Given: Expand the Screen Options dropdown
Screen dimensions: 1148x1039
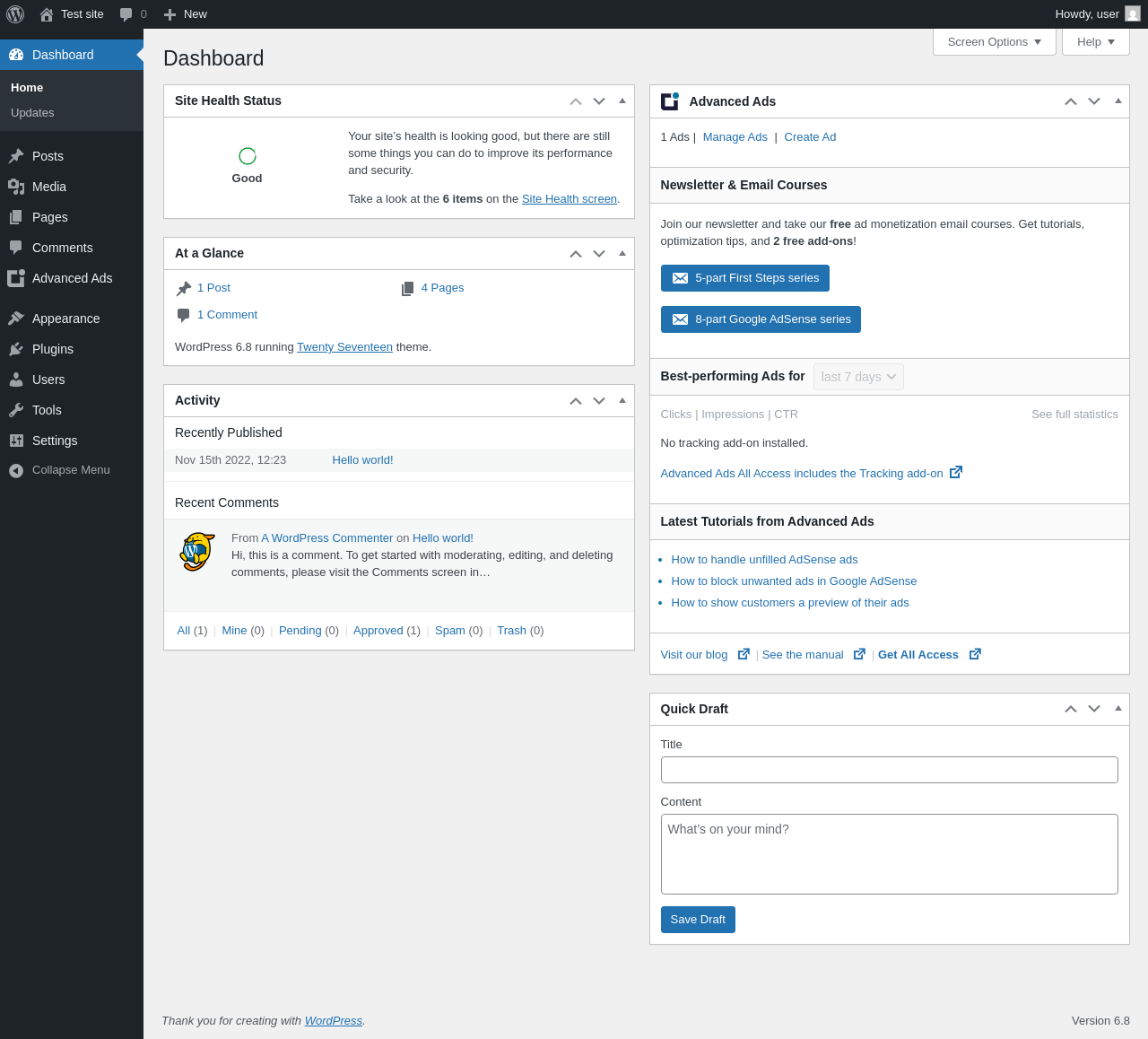Looking at the screenshot, I should click(x=995, y=42).
